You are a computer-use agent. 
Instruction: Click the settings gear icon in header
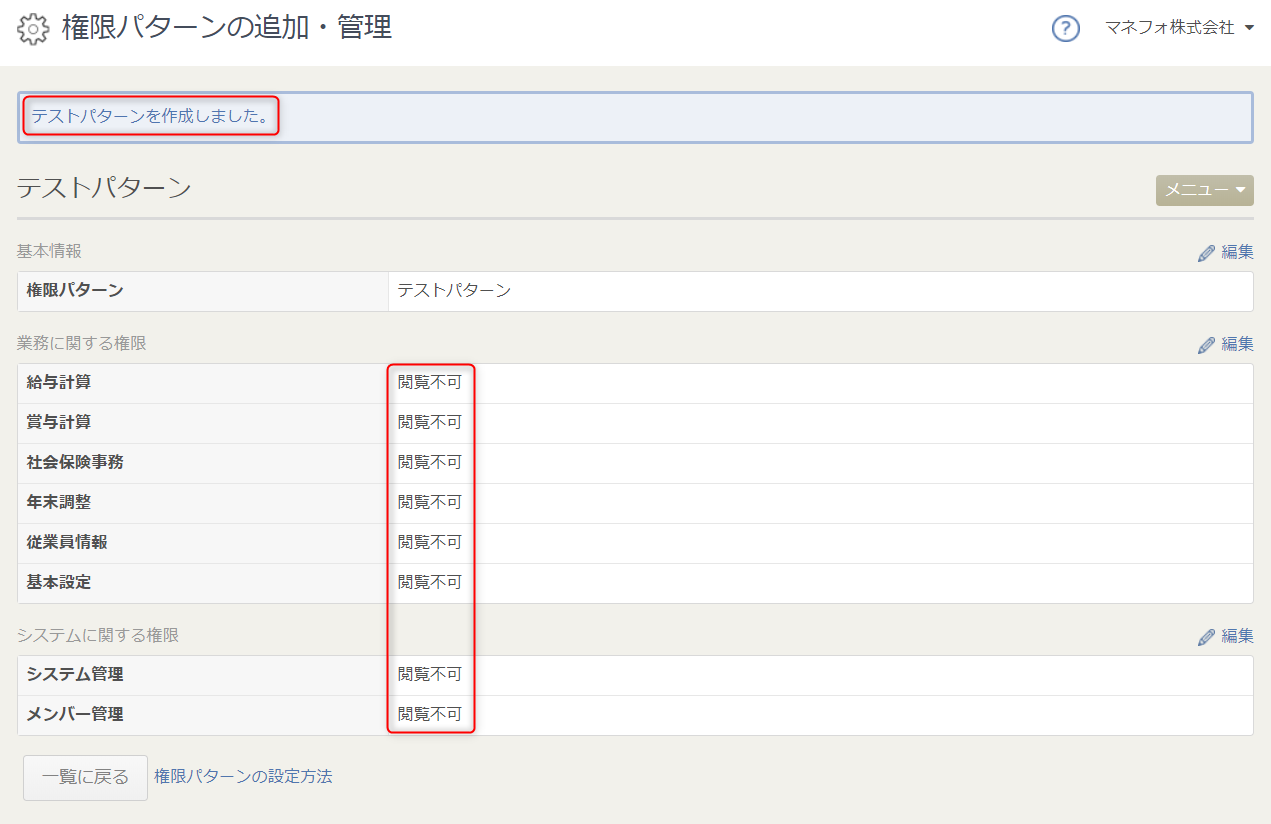[34, 29]
